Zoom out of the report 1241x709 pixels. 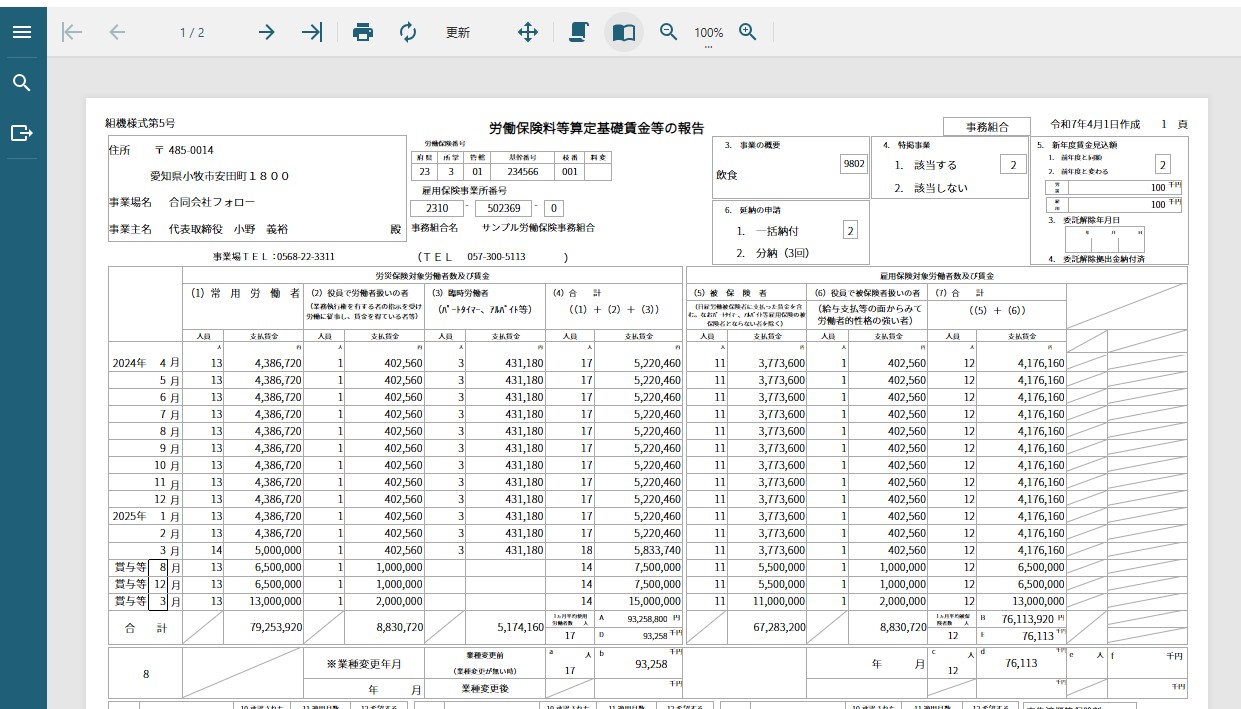pos(669,32)
